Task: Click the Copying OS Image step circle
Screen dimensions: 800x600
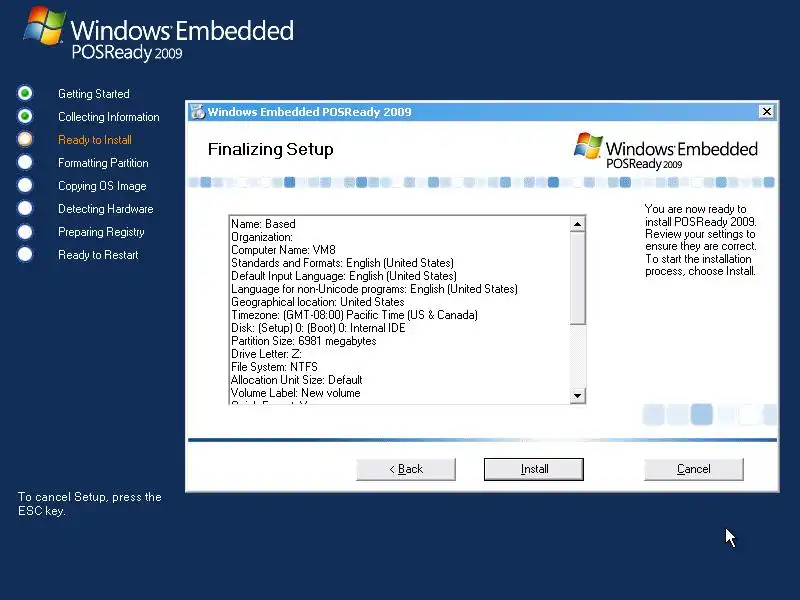Action: coord(25,185)
